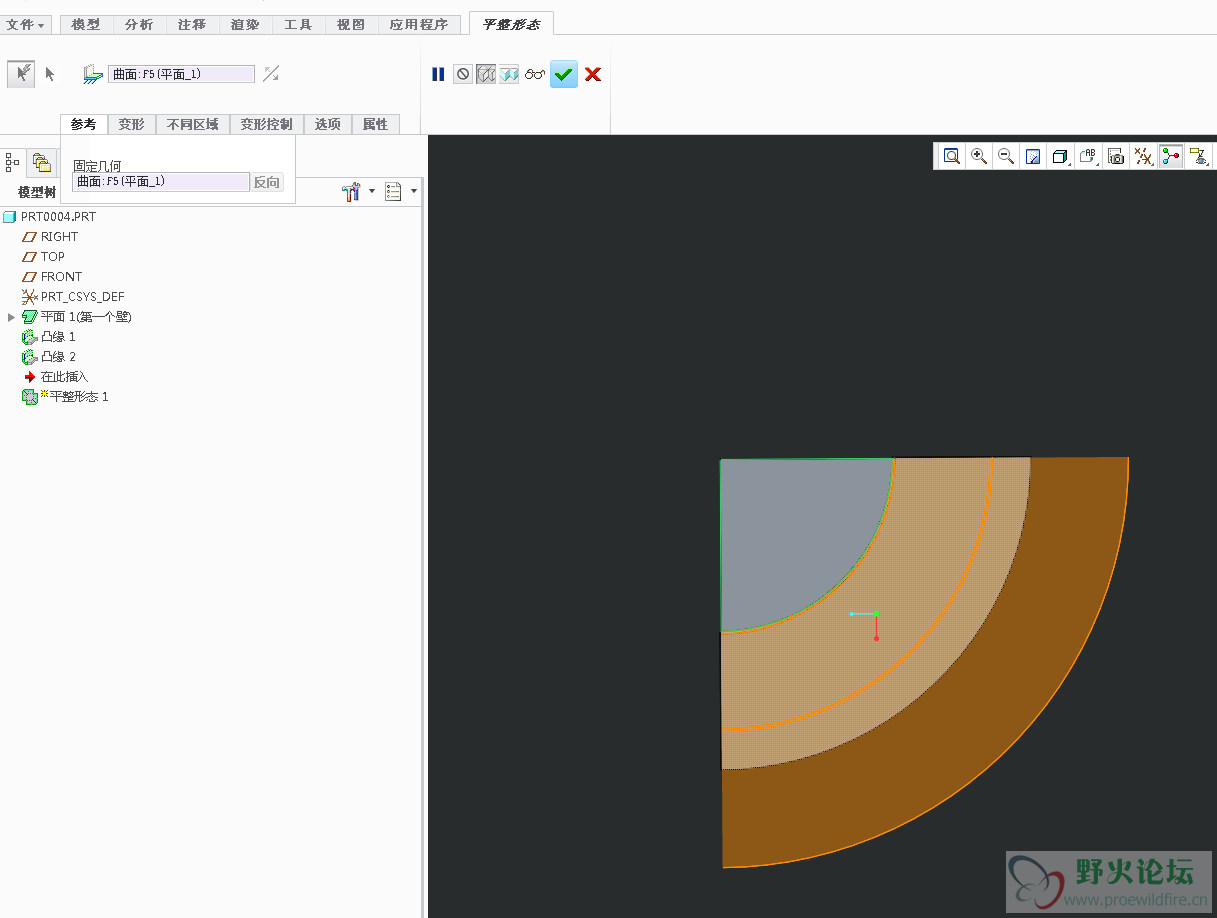
Task: Click the fixed geometry surface icon
Action: pyautogui.click(x=93, y=74)
